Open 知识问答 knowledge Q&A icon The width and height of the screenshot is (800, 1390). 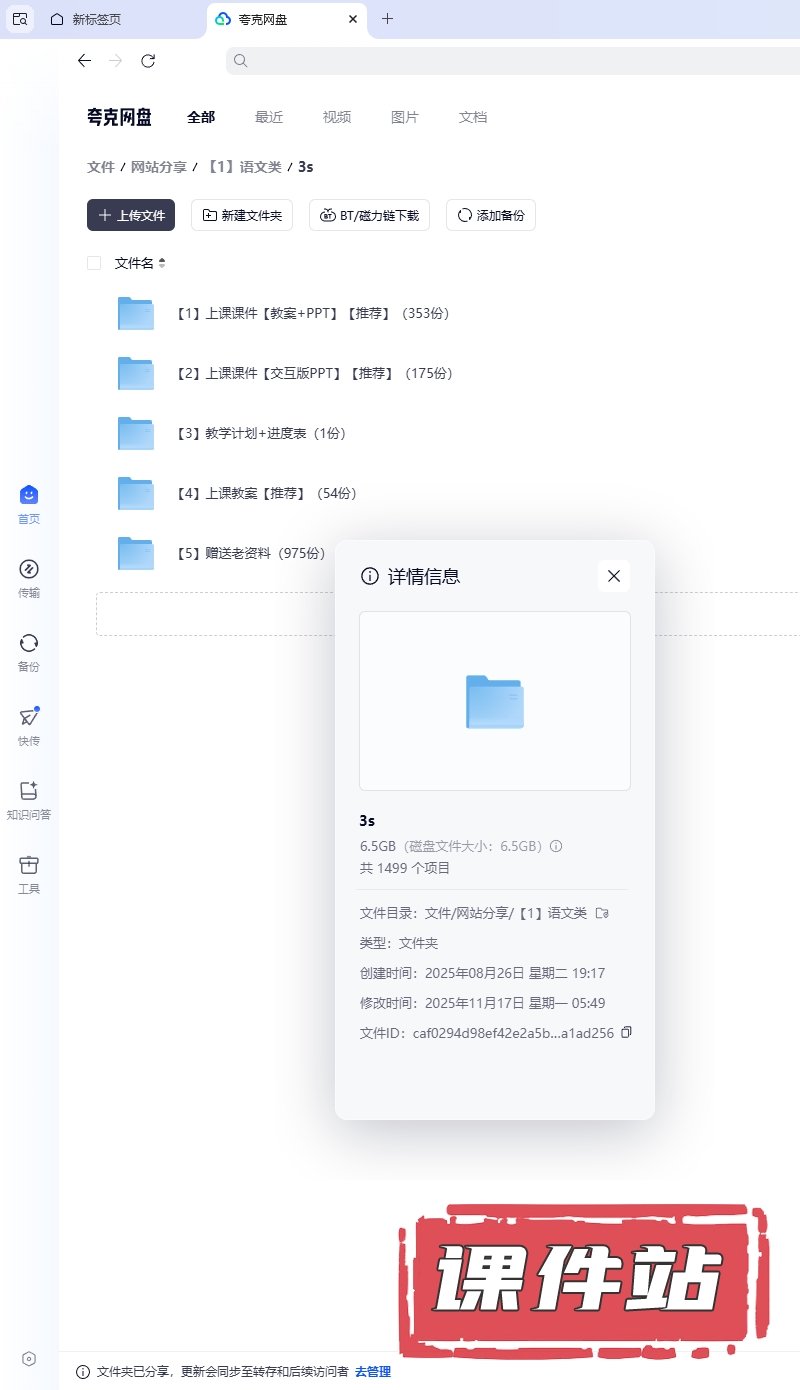point(29,792)
